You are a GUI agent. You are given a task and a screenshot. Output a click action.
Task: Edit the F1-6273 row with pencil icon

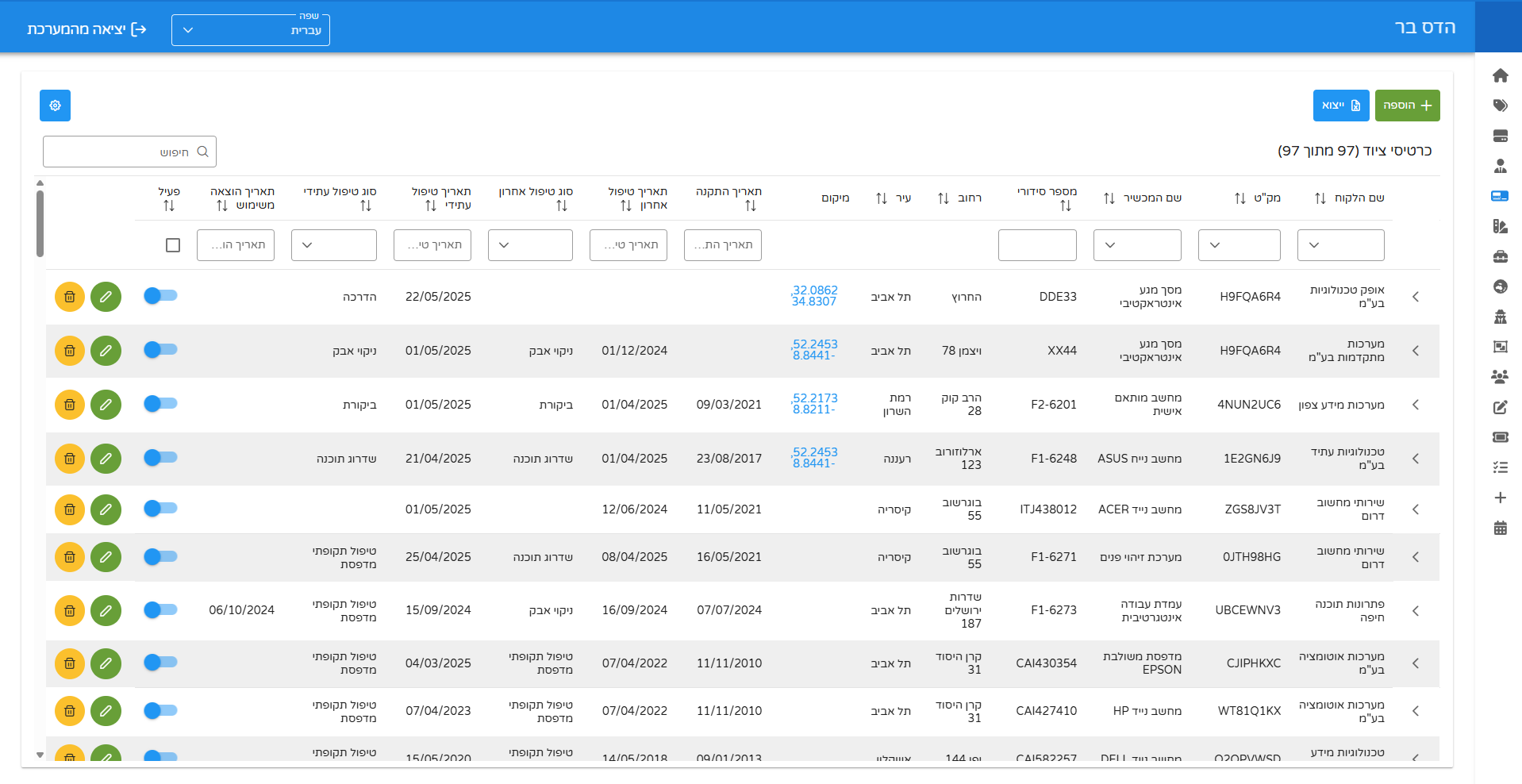(106, 611)
